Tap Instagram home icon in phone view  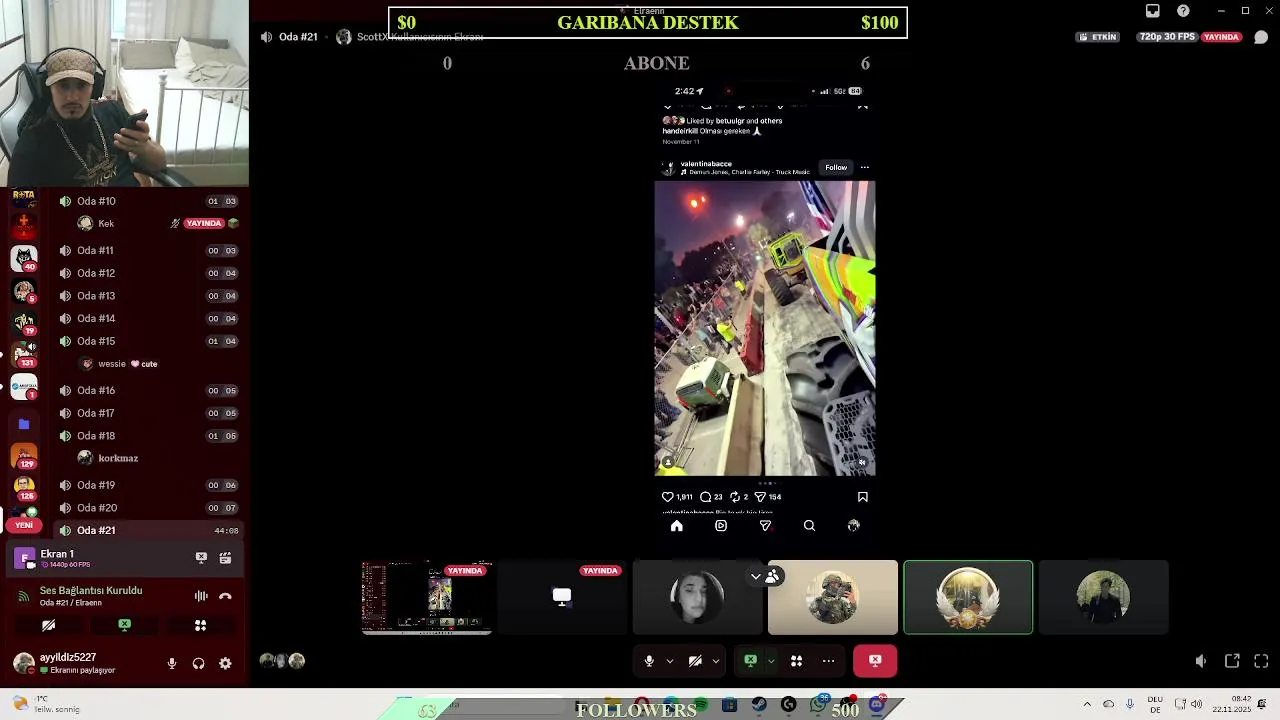click(677, 526)
